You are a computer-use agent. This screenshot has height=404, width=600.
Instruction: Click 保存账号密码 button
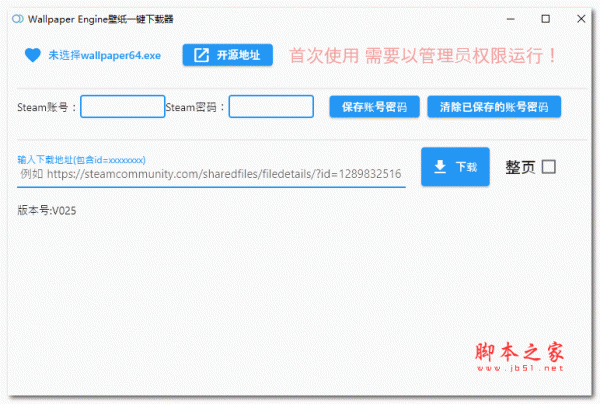[x=374, y=107]
